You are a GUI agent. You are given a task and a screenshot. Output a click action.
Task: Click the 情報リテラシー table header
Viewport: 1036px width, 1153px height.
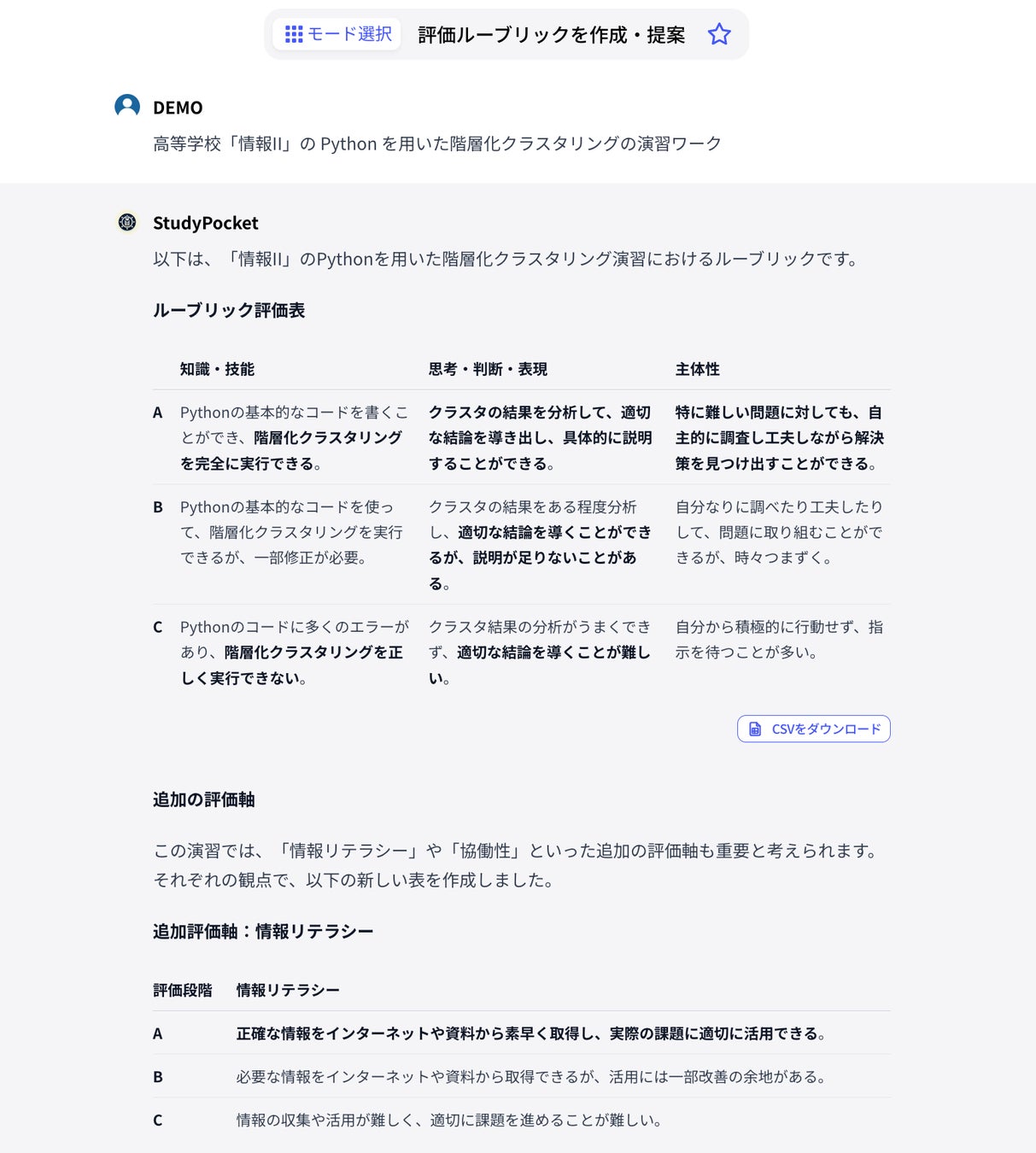click(x=288, y=990)
